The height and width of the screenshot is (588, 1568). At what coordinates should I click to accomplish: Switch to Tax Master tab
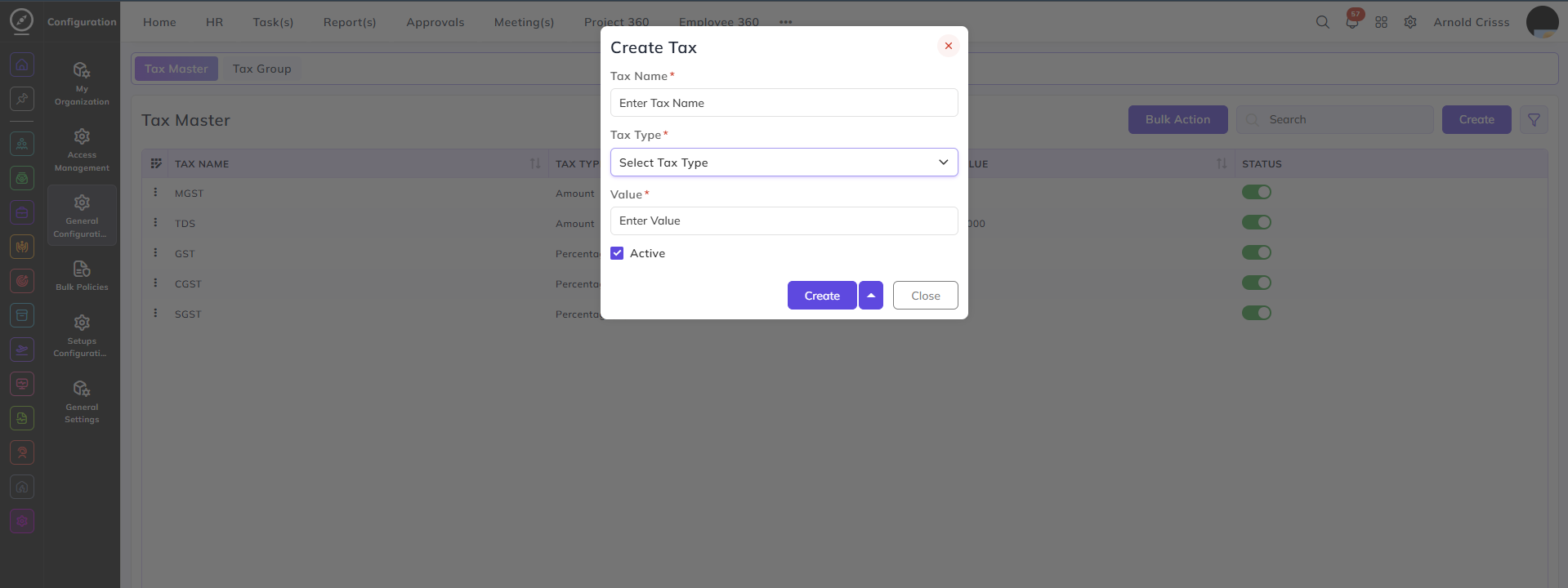pos(176,69)
